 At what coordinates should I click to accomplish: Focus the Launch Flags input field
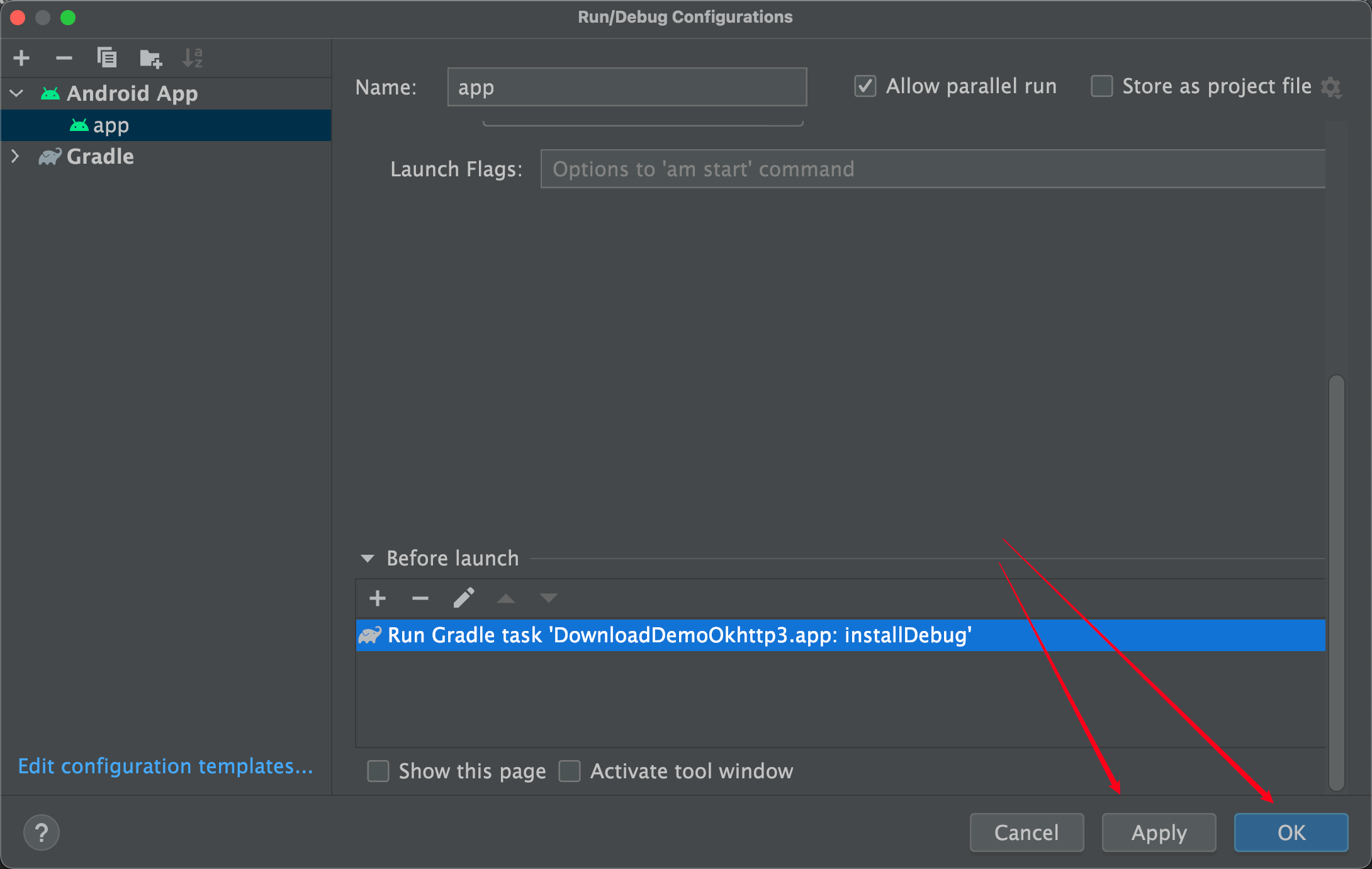[x=933, y=169]
